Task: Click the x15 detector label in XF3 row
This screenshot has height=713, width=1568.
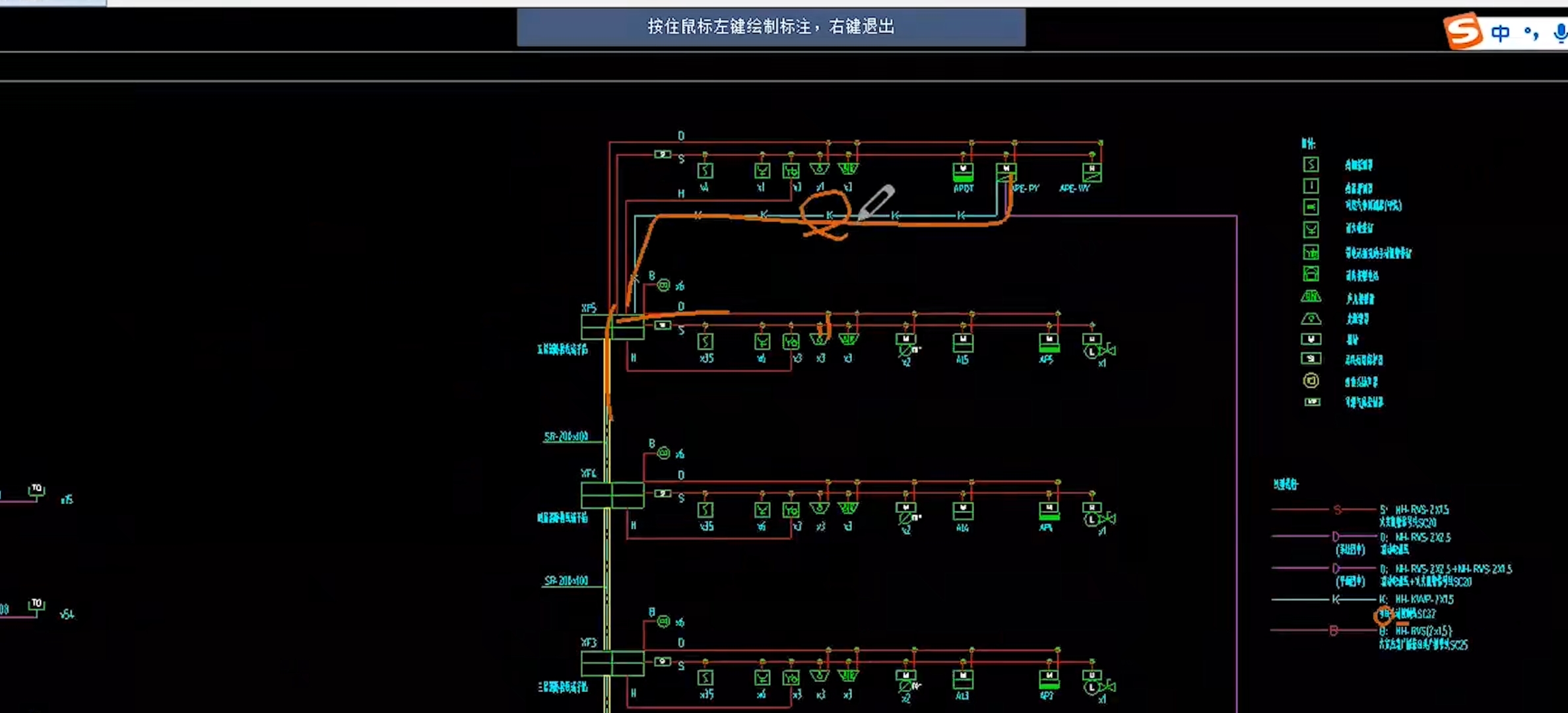Action: pyautogui.click(x=706, y=695)
